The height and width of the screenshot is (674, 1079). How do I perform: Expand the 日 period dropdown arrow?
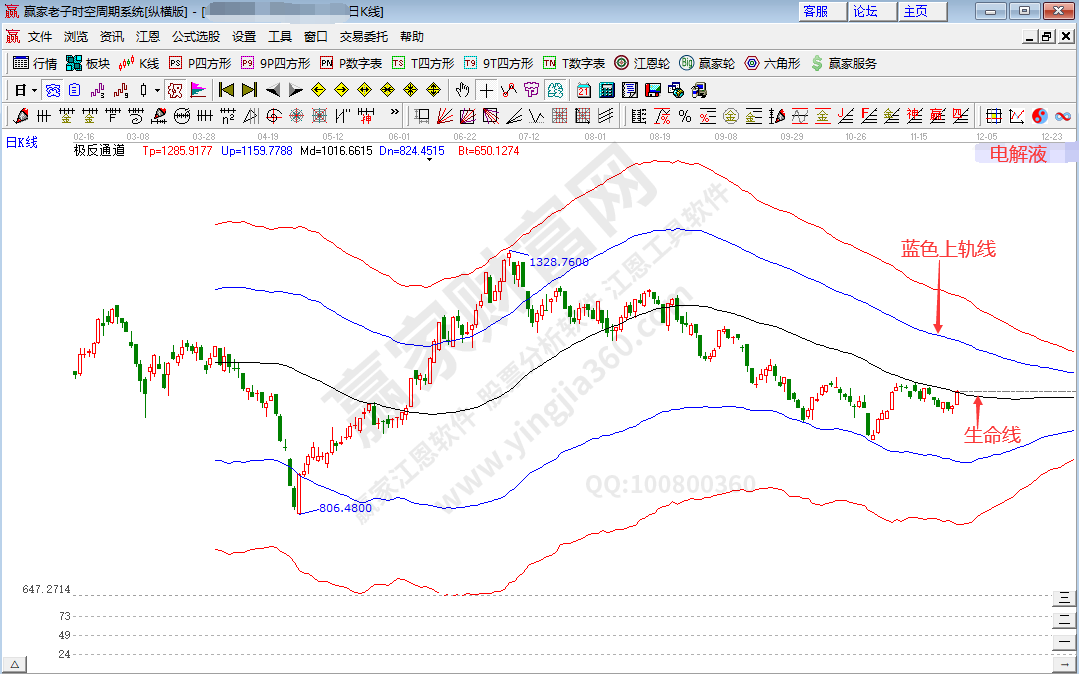(x=32, y=89)
